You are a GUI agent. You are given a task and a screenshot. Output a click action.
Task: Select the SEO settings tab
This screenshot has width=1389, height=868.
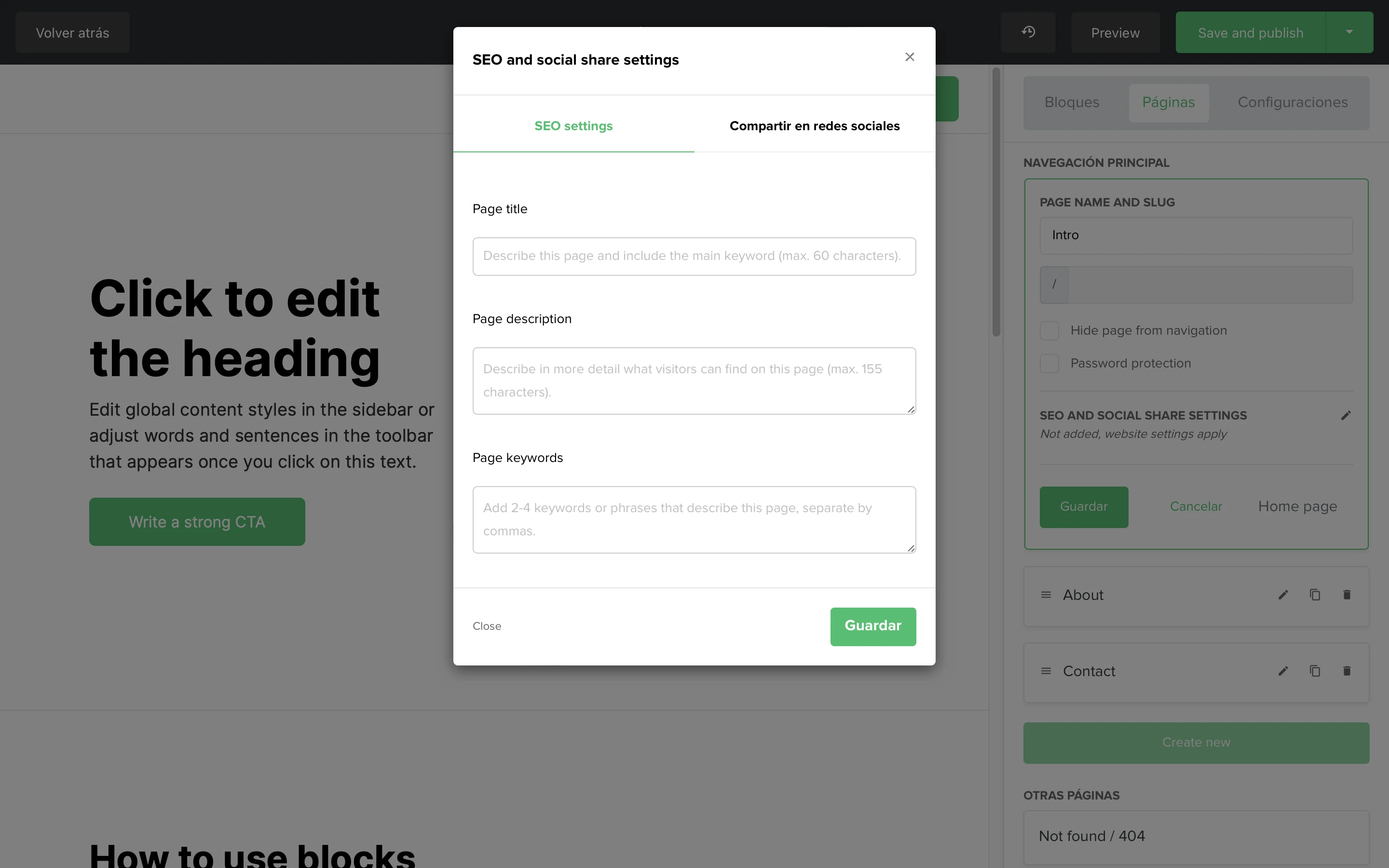573,126
